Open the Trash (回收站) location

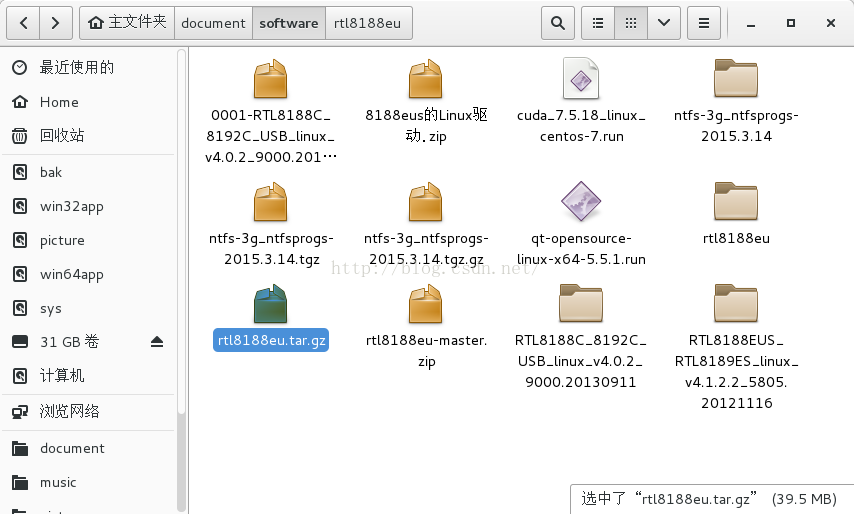(x=61, y=135)
